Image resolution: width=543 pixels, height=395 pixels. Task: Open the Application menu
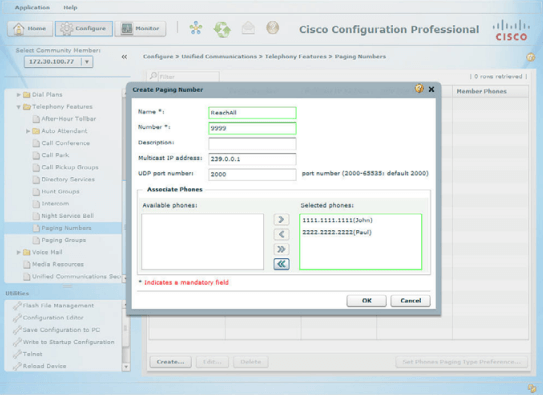pyautogui.click(x=32, y=7)
